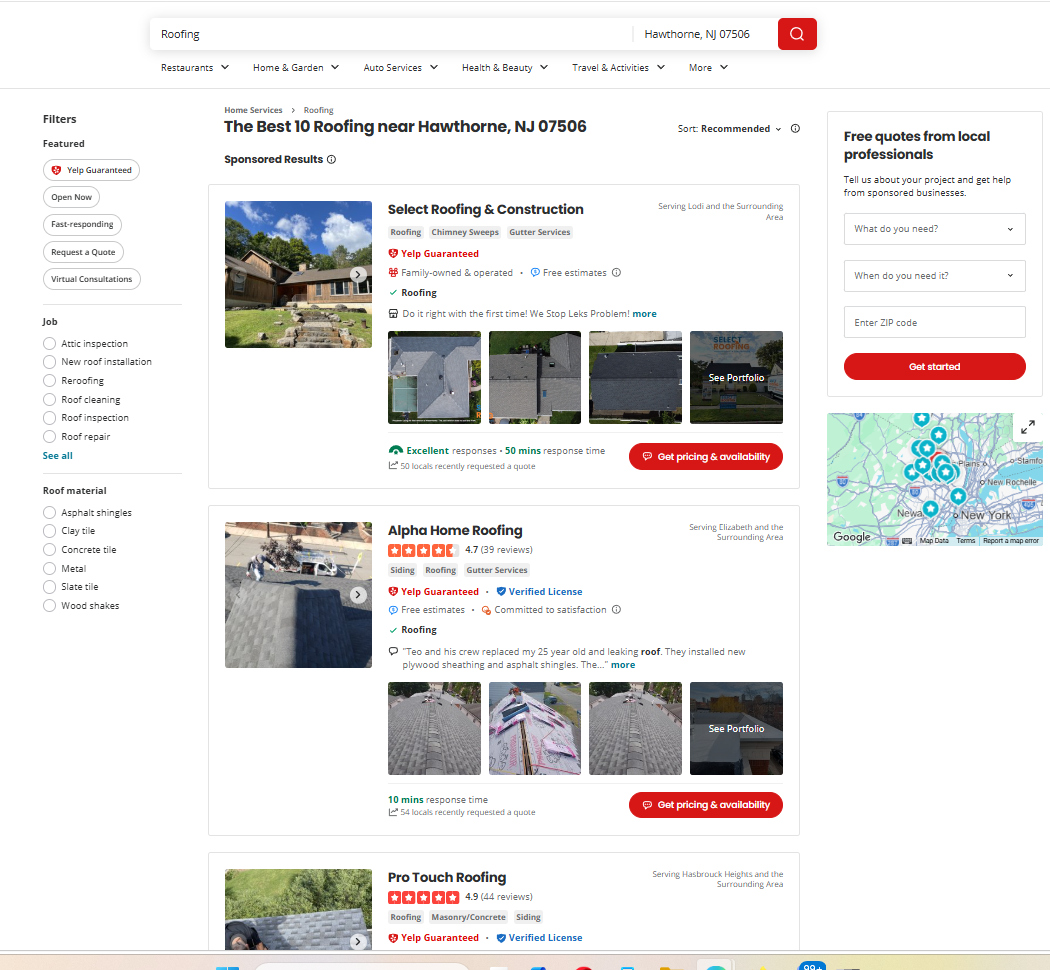
Task: Click the red search magnifier button
Action: (x=797, y=34)
